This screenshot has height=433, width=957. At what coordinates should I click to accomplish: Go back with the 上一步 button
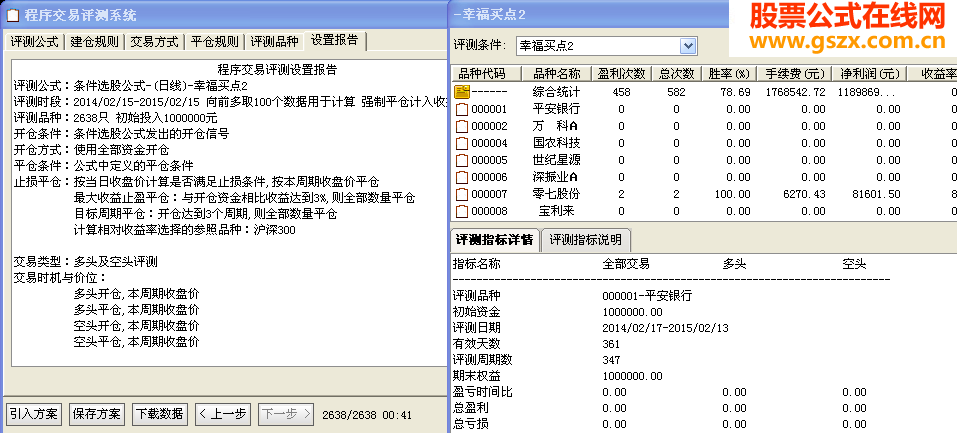(x=223, y=413)
